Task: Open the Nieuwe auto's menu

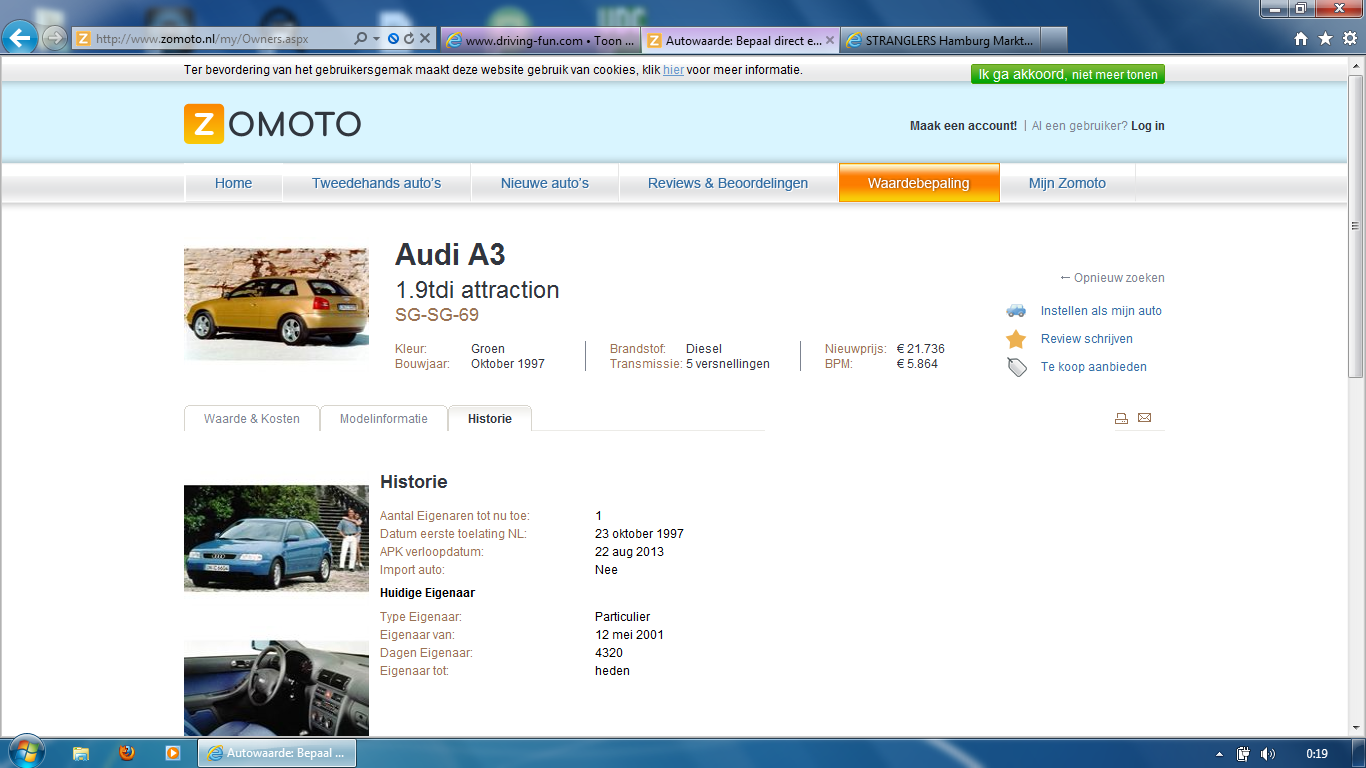Action: pyautogui.click(x=545, y=183)
